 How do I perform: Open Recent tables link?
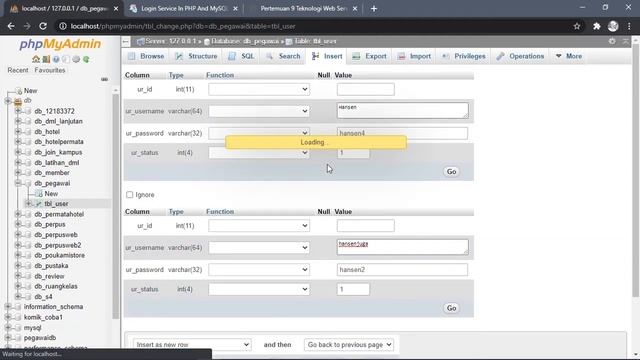tap(18, 70)
